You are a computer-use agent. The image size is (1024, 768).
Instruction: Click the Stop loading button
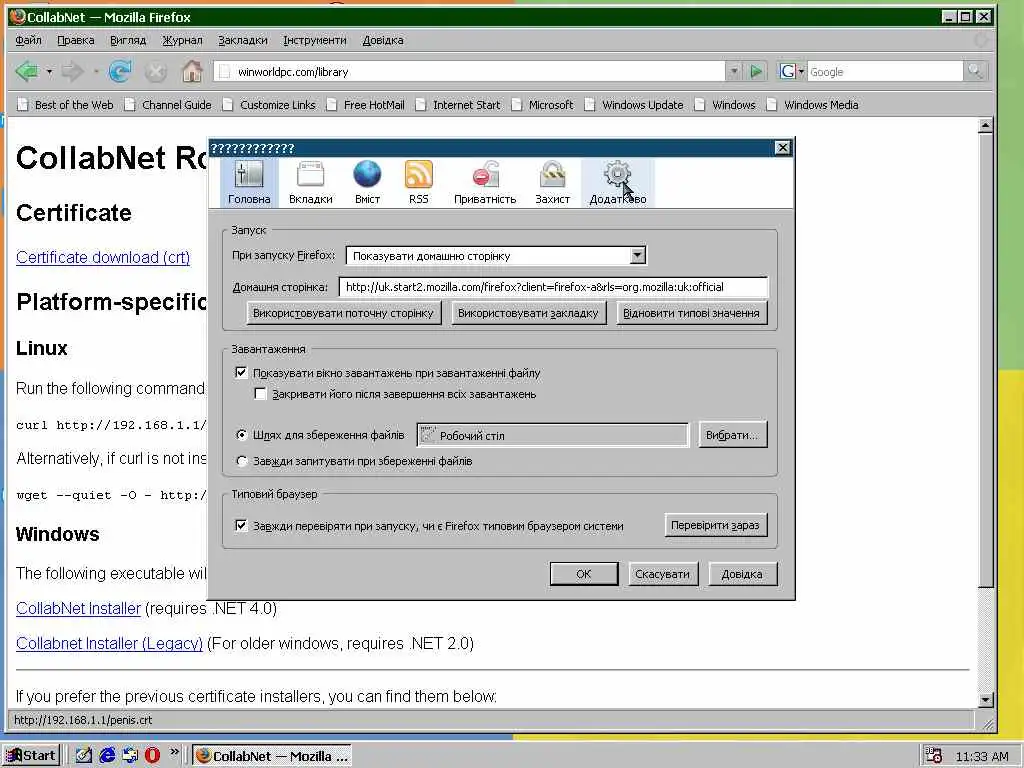(x=155, y=72)
